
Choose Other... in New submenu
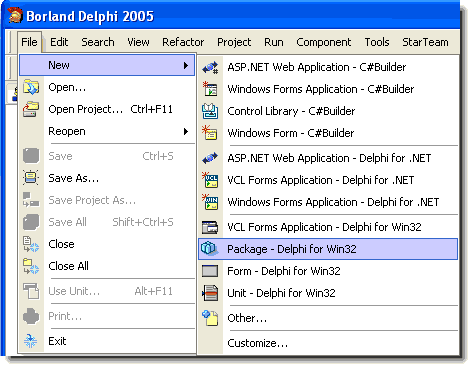pyautogui.click(x=328, y=318)
